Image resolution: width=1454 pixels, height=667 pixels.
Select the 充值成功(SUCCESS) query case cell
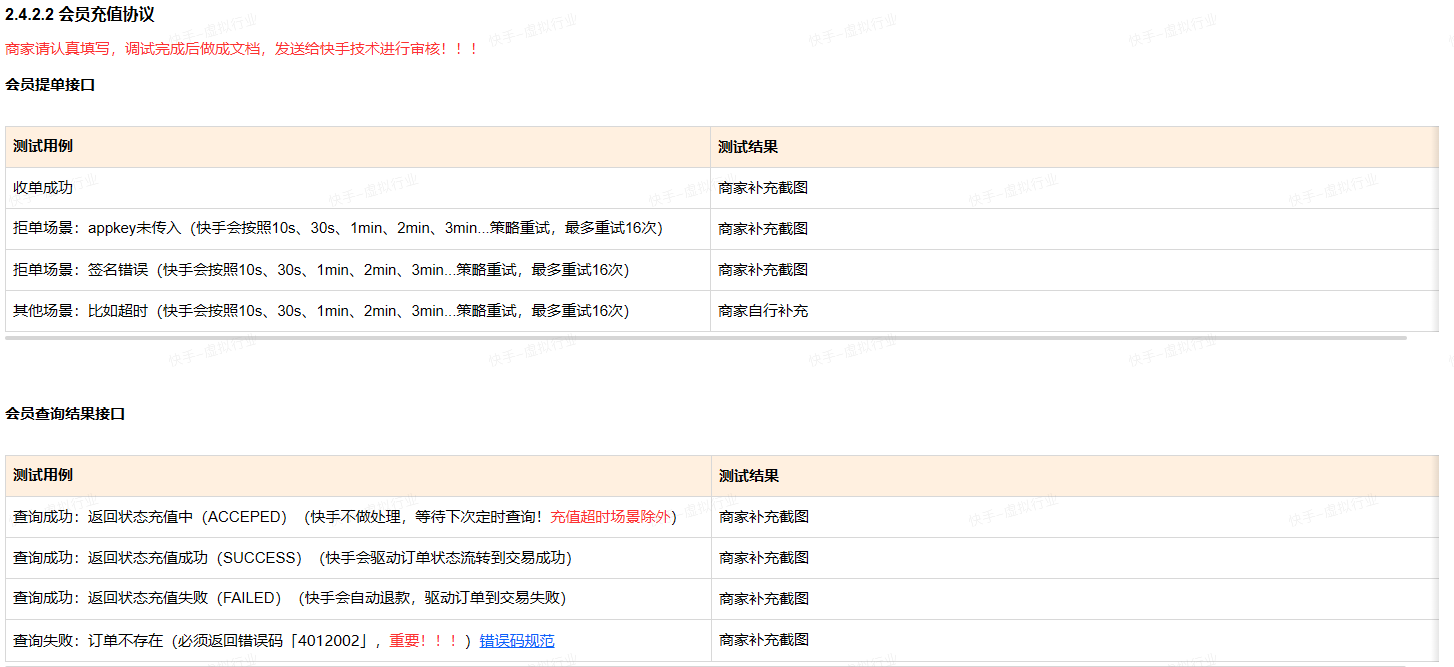click(358, 558)
